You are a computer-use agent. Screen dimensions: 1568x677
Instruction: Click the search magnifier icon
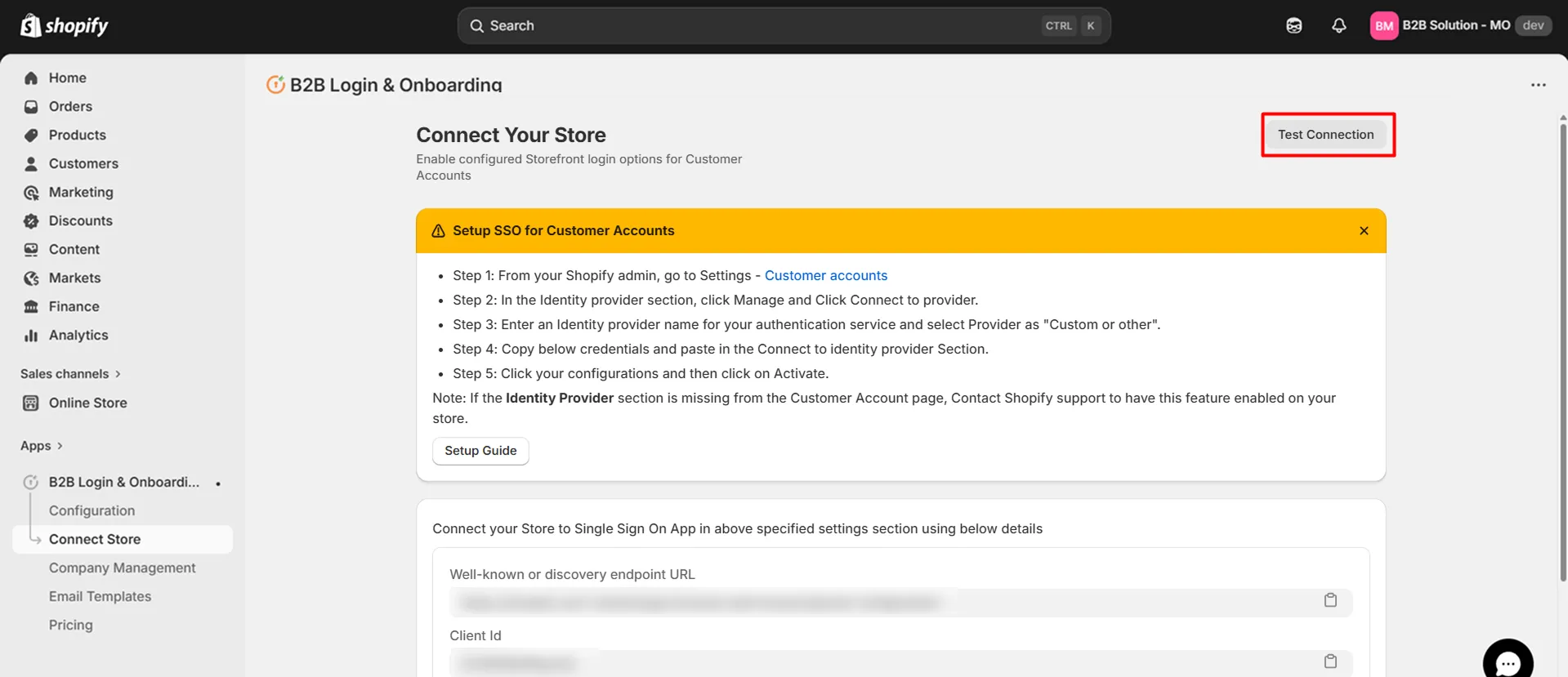pos(477,26)
